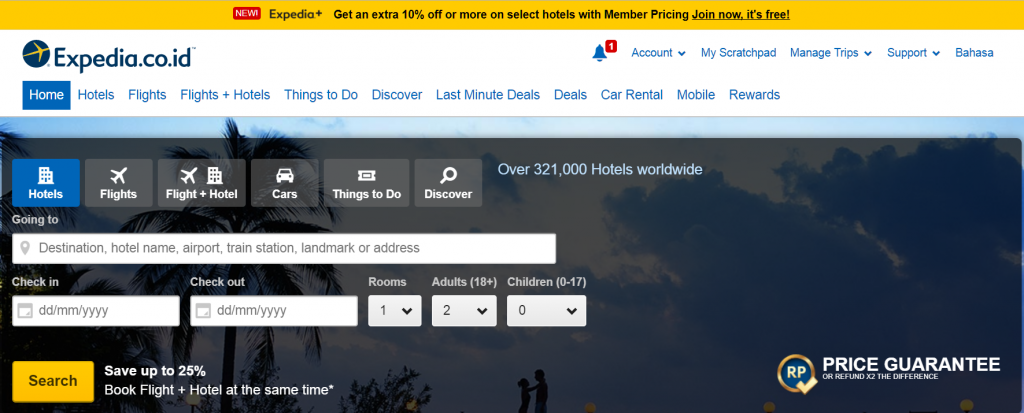Image resolution: width=1024 pixels, height=413 pixels.
Task: Open the Rooms count dropdown
Action: [x=394, y=310]
